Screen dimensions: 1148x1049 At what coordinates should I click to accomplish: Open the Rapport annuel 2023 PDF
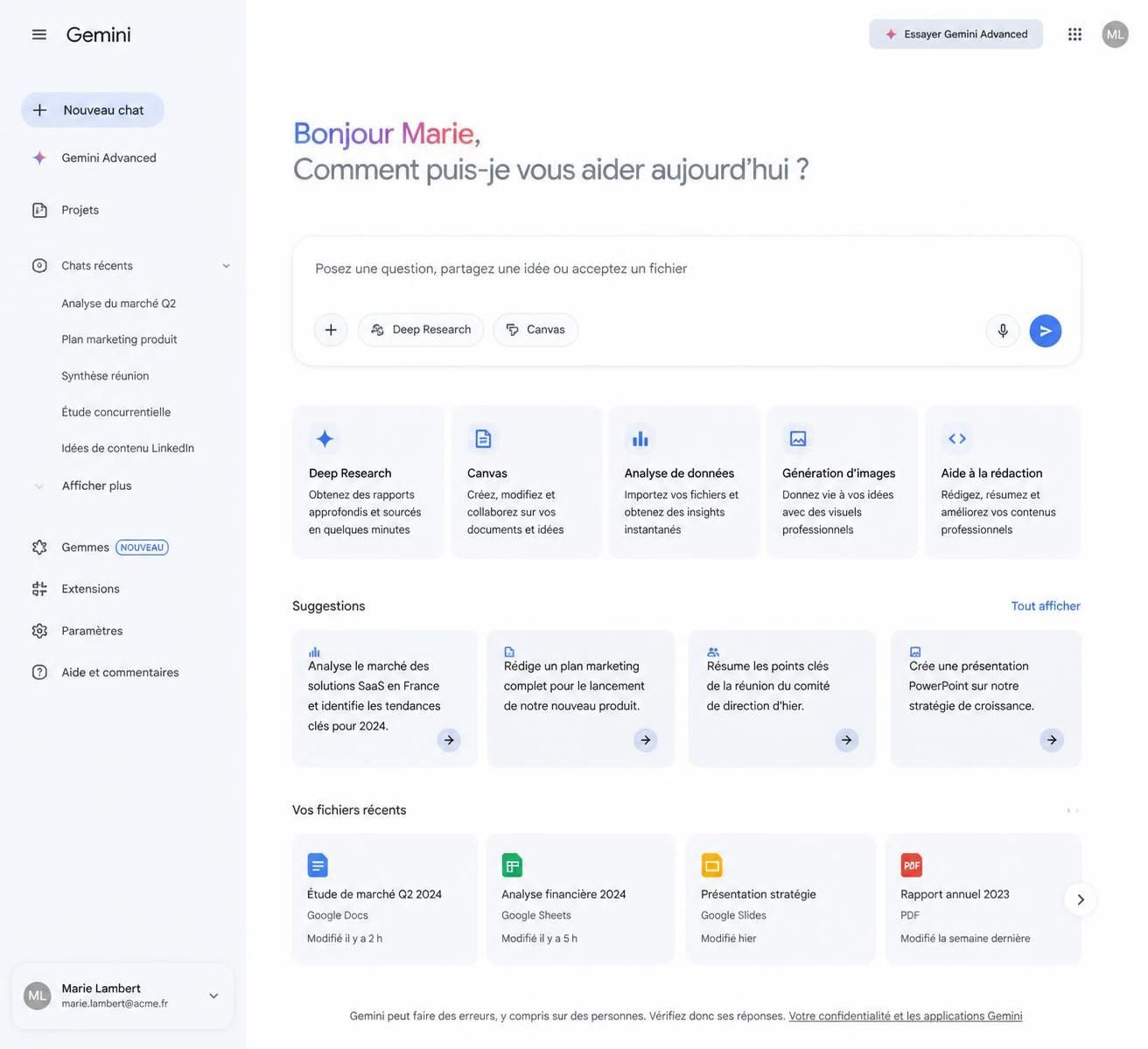983,899
